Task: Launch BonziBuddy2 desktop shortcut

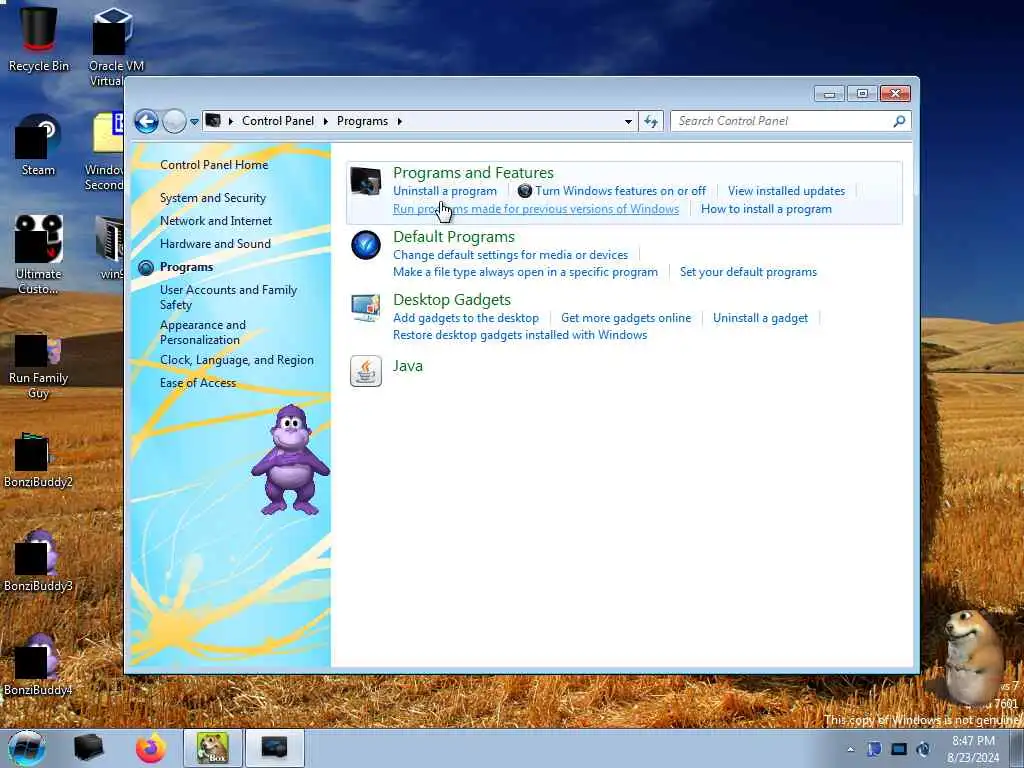Action: 39,460
